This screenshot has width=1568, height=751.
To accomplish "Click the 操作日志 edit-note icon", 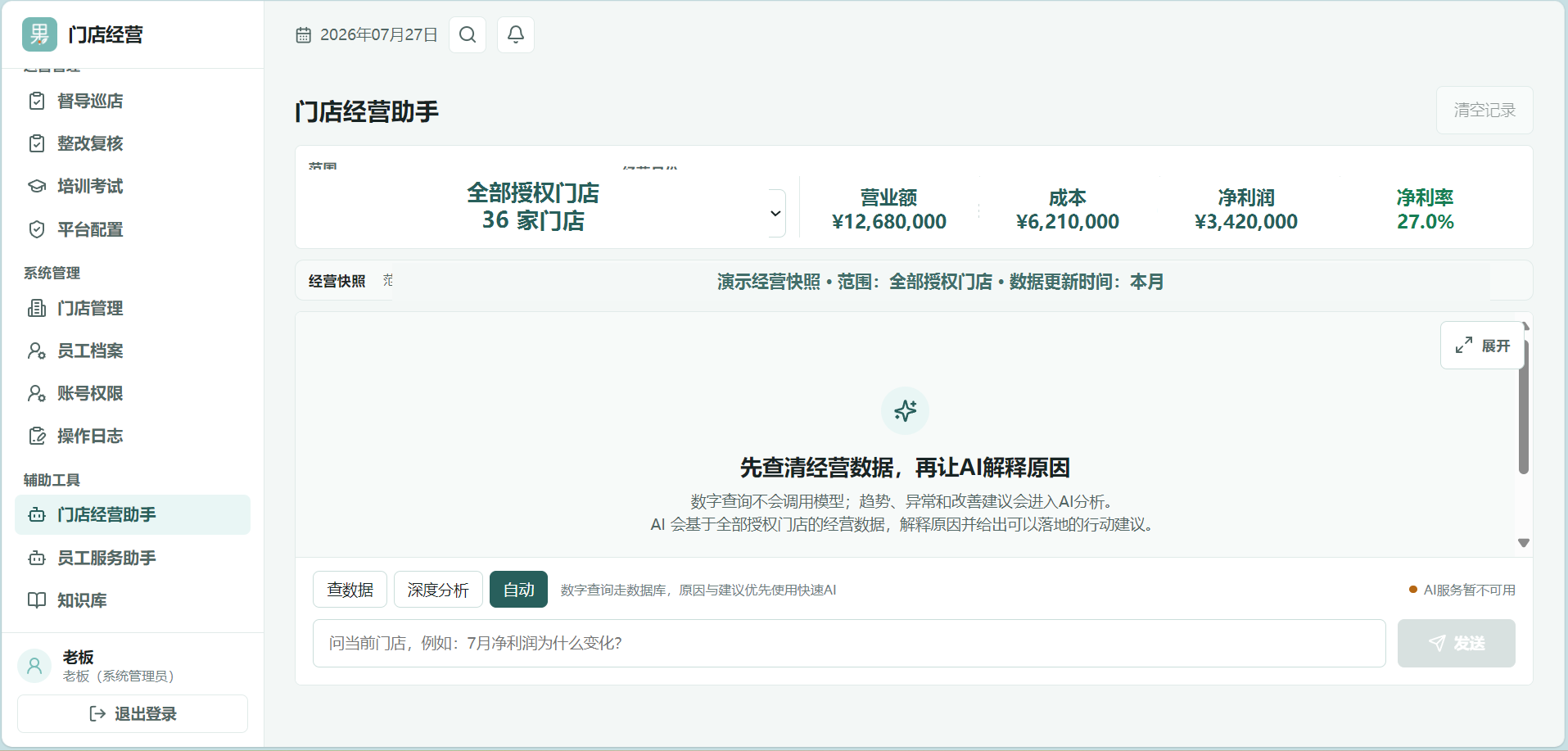I will pos(37,436).
